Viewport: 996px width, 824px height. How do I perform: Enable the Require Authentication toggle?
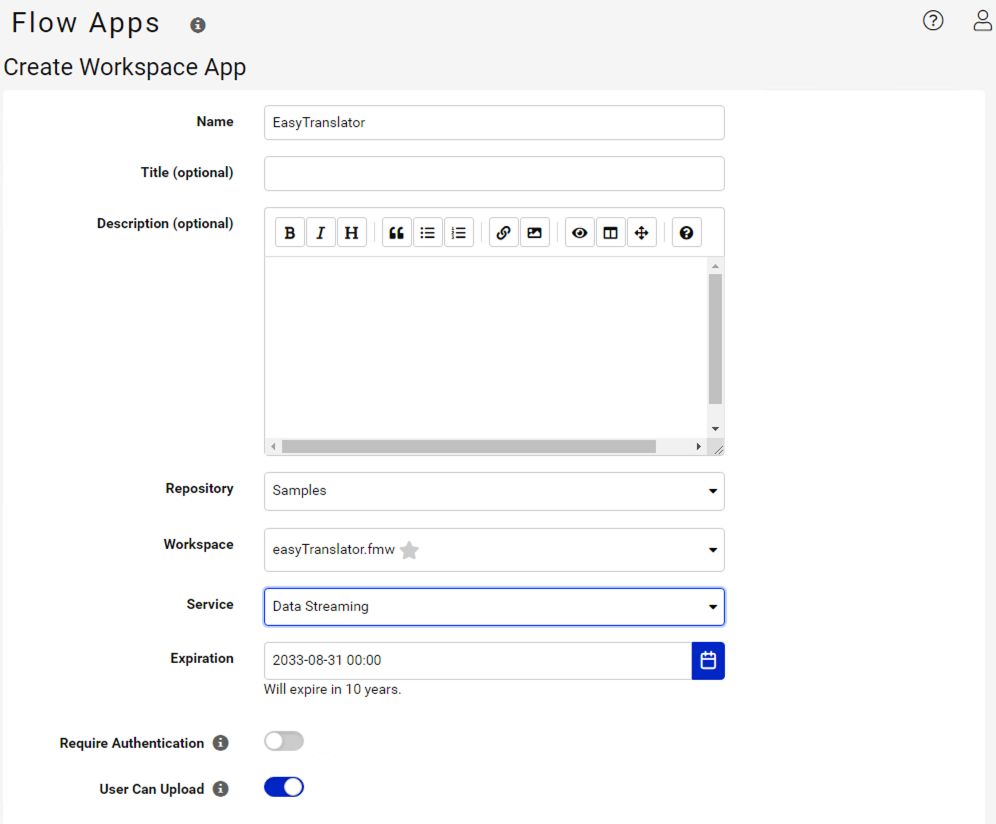coord(283,740)
